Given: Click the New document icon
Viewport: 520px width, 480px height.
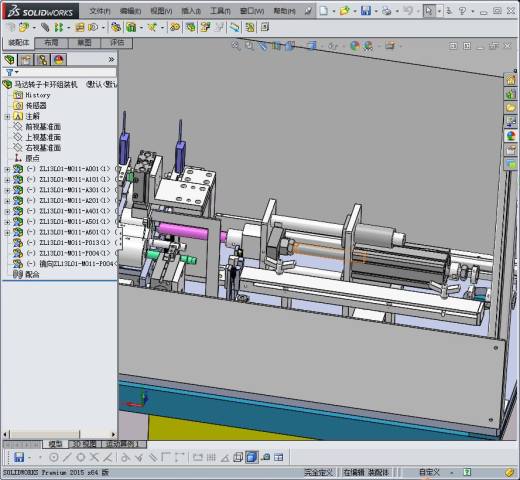Looking at the screenshot, I should [324, 11].
